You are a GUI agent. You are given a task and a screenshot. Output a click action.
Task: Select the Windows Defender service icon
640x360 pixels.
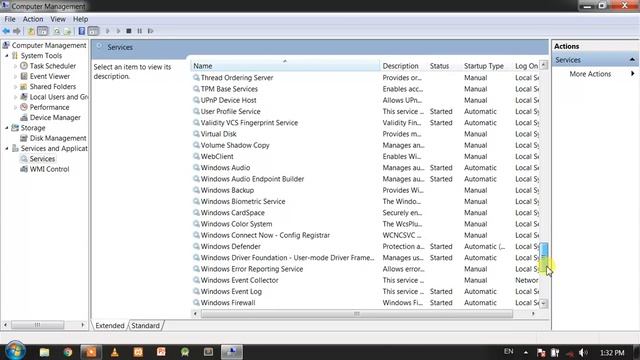(x=196, y=247)
